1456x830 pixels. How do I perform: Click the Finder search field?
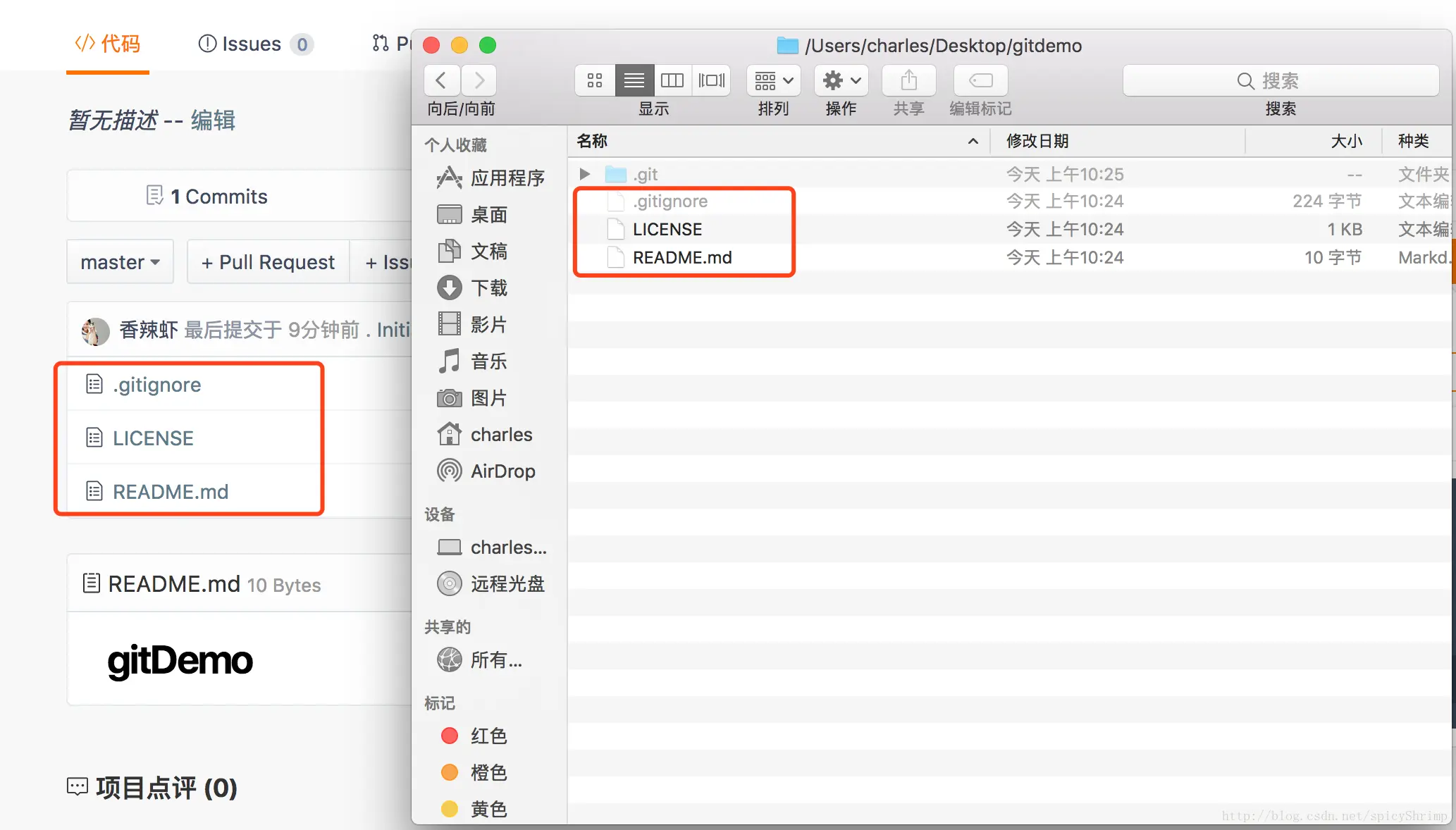pos(1281,80)
